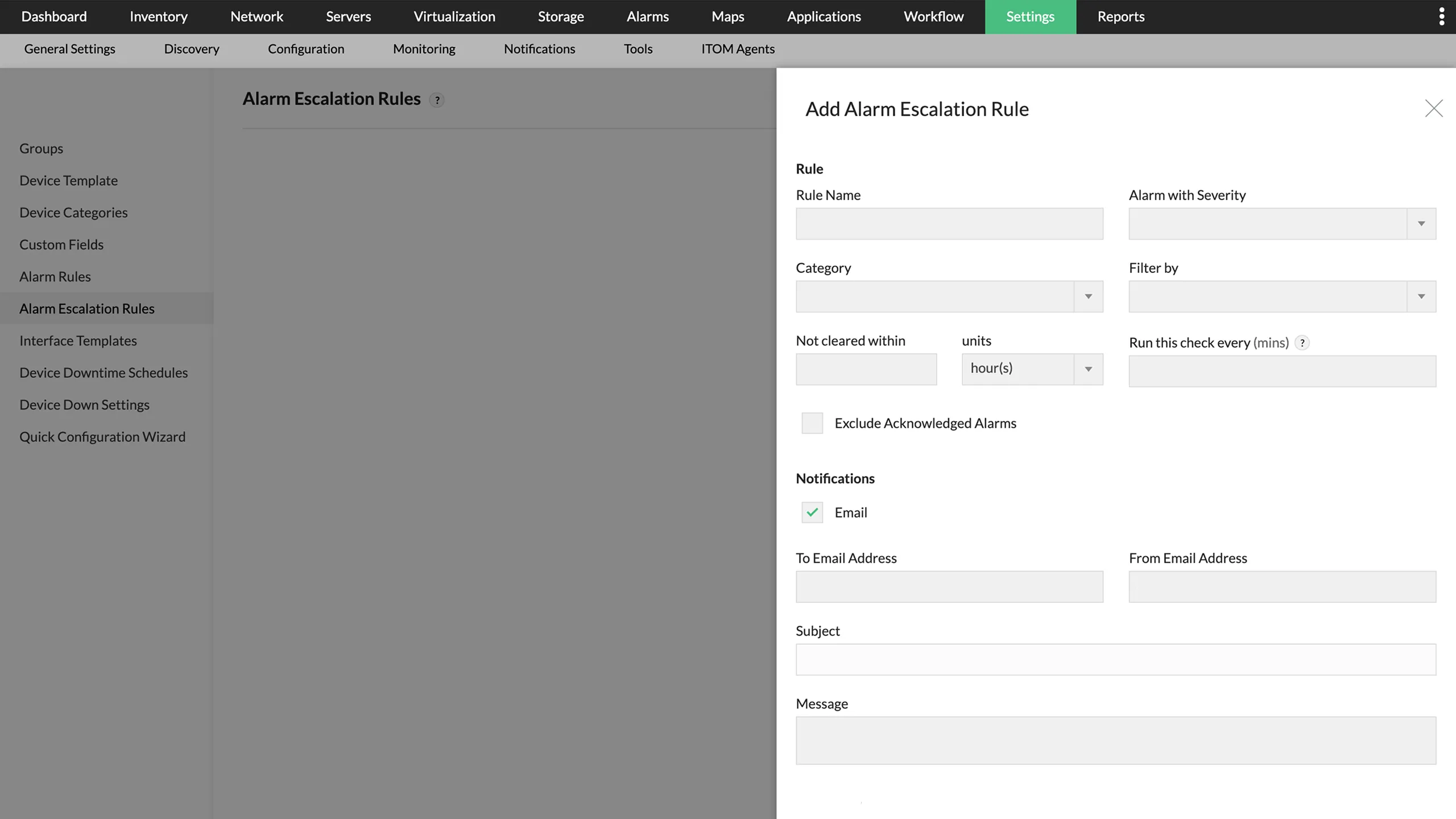Screen dimensions: 1456x819
Task: Open Quick Configuration Wizard
Action: tap(102, 436)
